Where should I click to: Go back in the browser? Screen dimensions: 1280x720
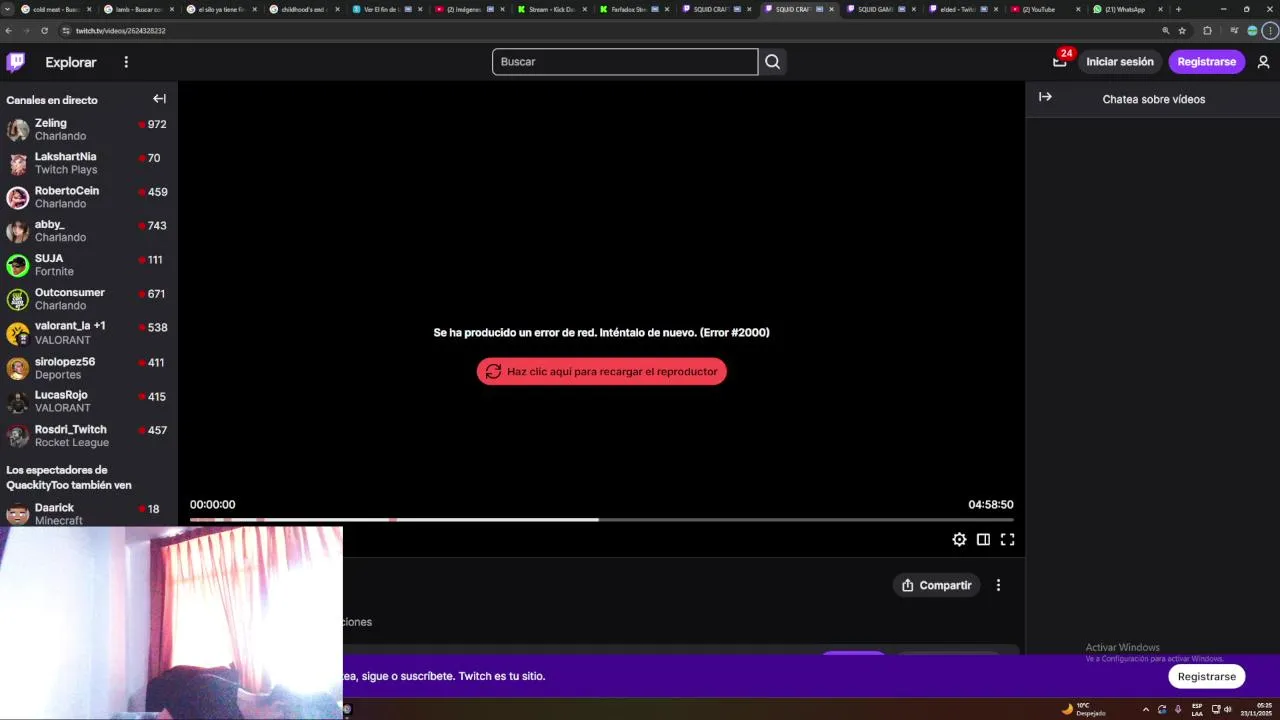click(x=10, y=31)
